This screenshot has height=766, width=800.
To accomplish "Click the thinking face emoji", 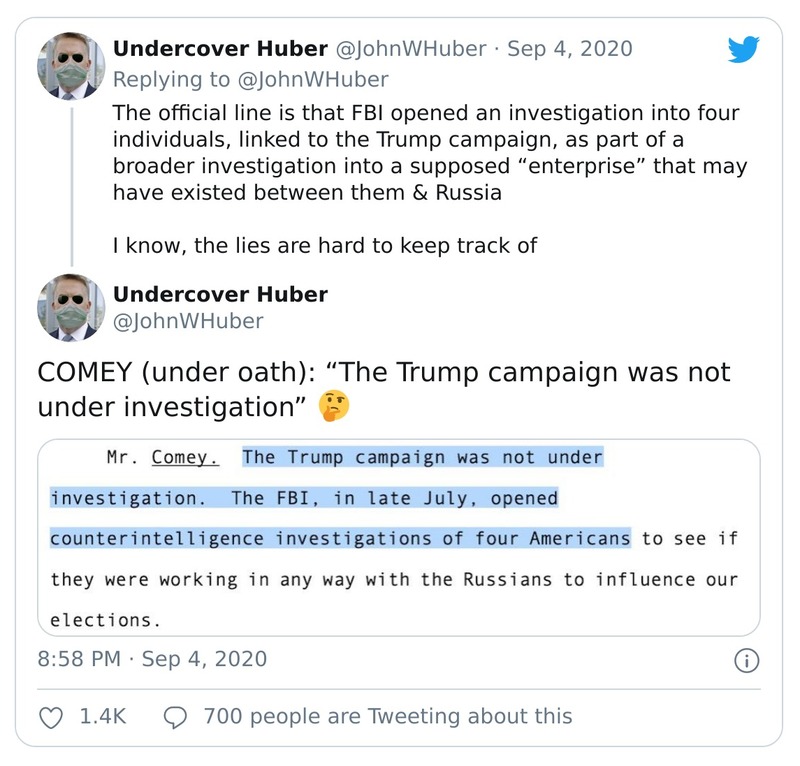I will 330,408.
